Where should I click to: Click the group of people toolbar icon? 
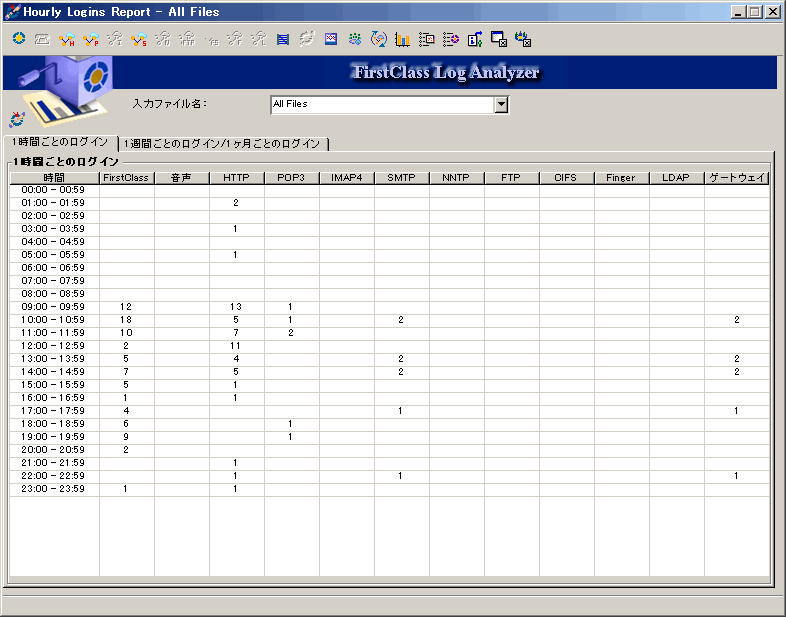(355, 39)
